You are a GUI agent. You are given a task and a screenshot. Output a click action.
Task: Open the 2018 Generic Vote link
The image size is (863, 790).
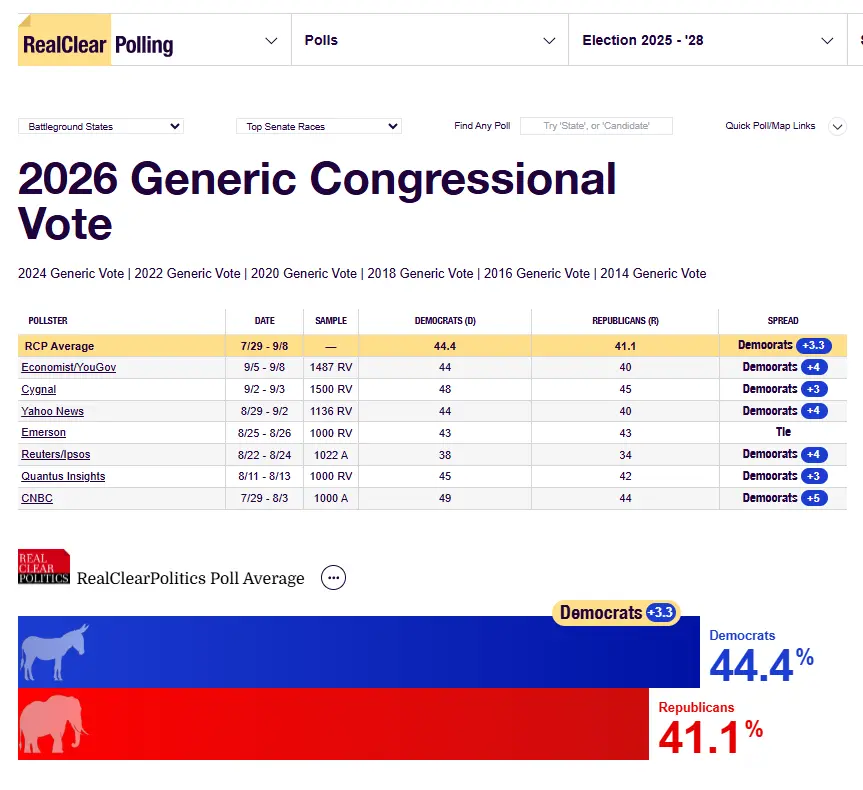tap(420, 273)
